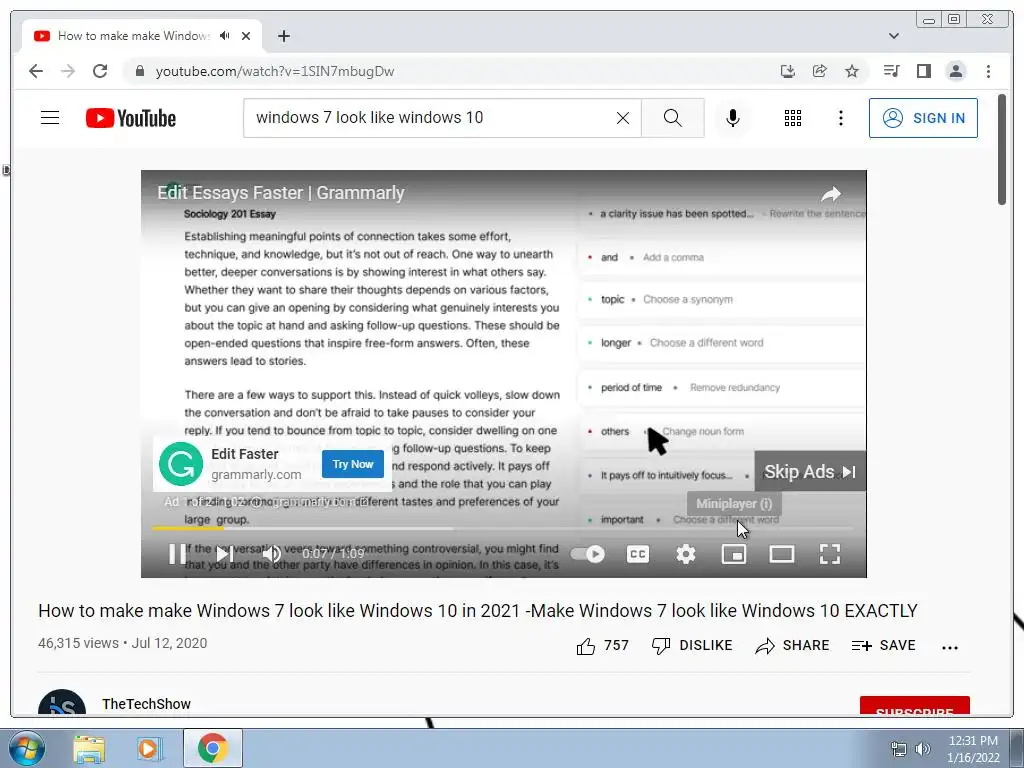Click Try Now on Grammarly ad
Viewport: 1024px width, 768px height.
click(353, 464)
